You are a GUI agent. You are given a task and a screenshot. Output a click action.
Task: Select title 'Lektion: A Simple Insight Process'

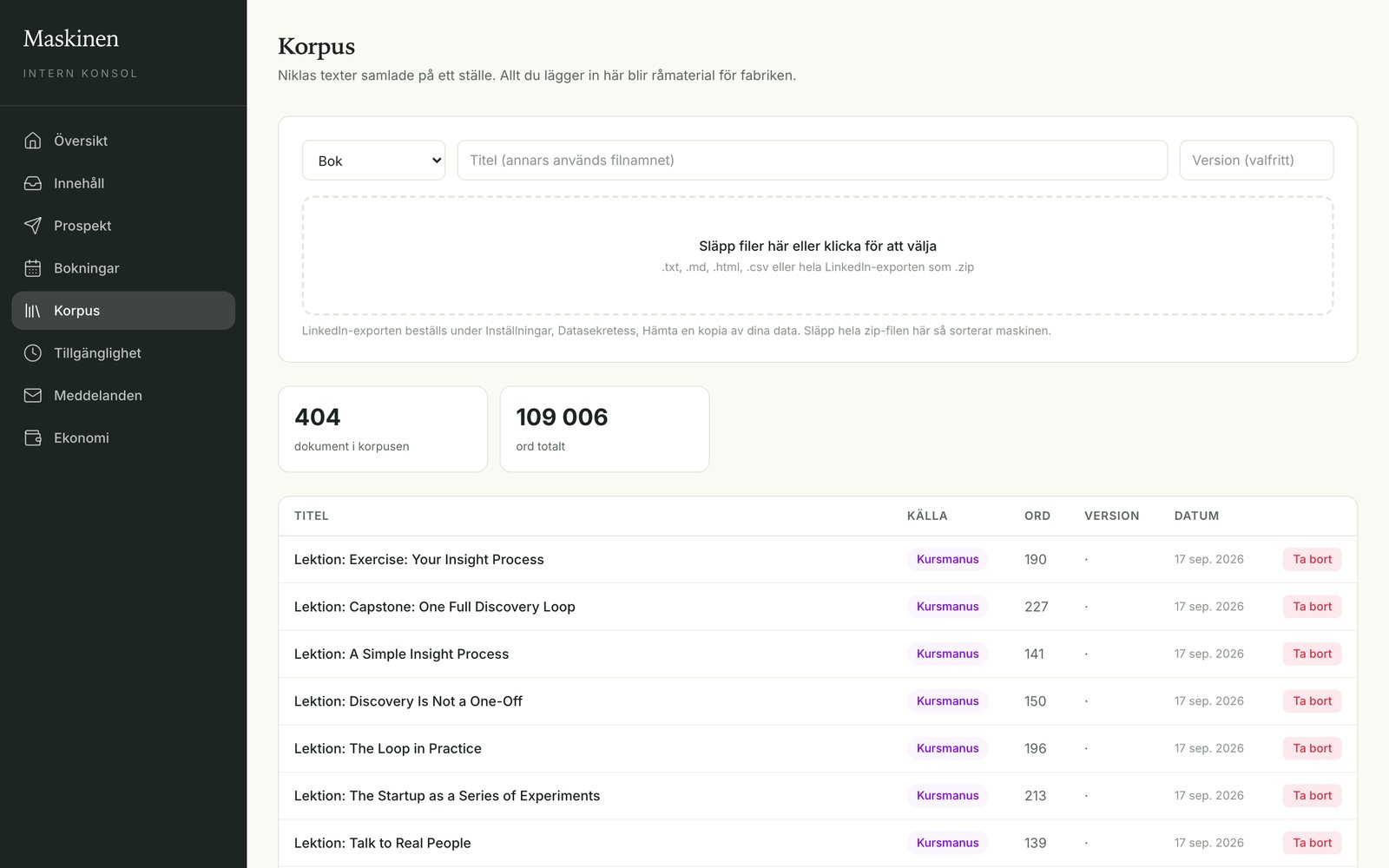(401, 654)
